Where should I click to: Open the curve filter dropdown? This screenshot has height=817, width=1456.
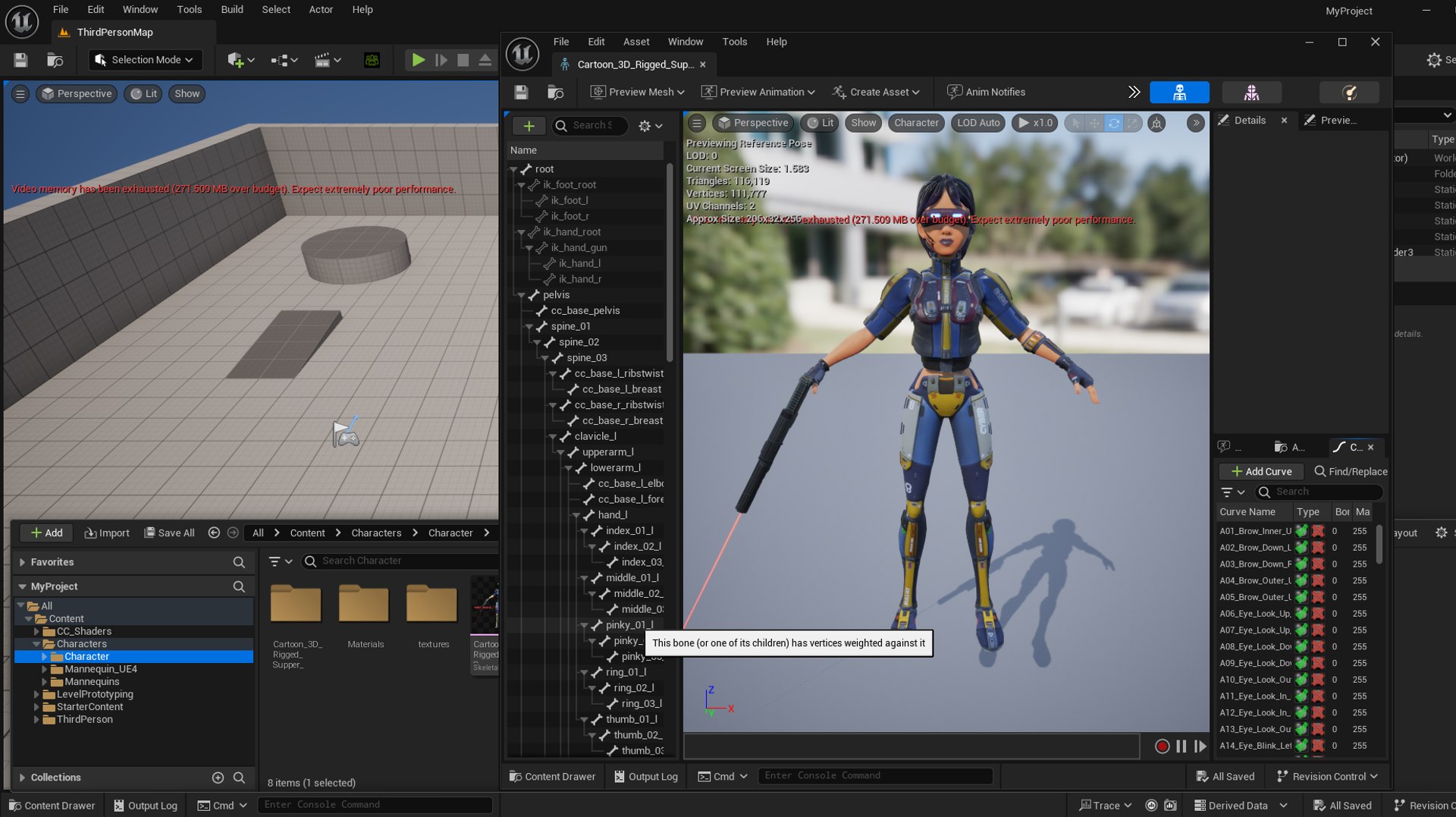pos(1233,492)
